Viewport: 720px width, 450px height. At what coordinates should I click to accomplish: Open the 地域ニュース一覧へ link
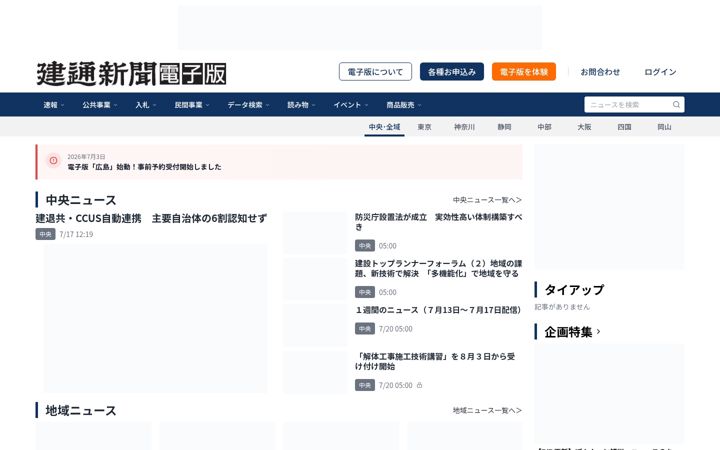(x=487, y=410)
